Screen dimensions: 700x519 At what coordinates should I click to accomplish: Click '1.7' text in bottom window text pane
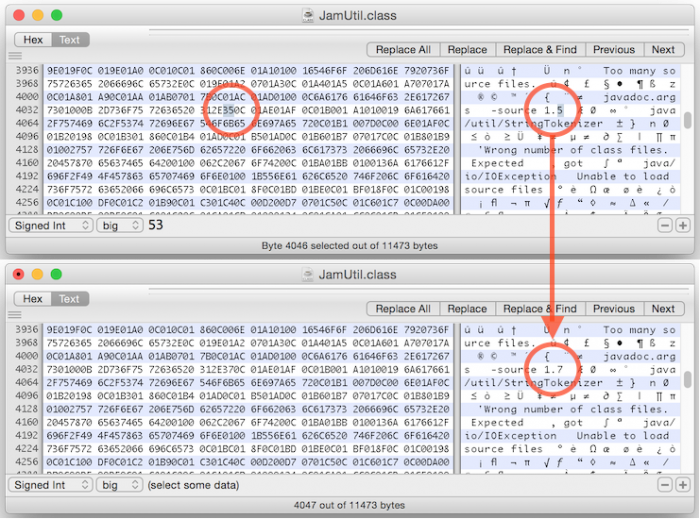click(554, 370)
